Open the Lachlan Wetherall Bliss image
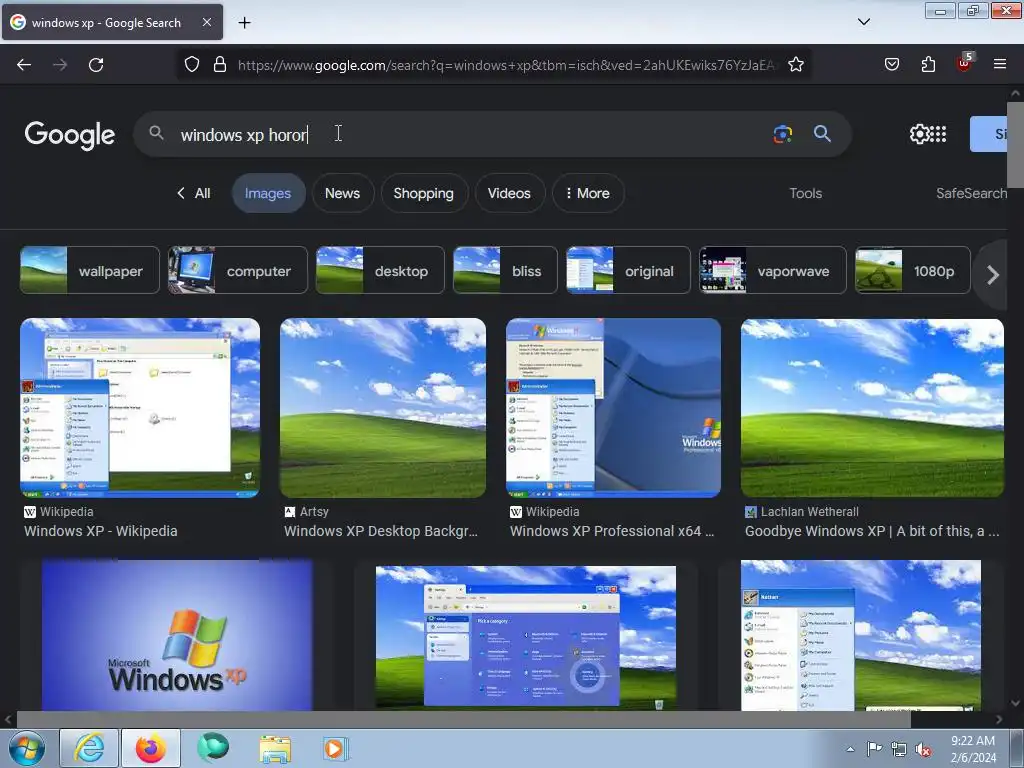Viewport: 1024px width, 768px height. tap(872, 408)
